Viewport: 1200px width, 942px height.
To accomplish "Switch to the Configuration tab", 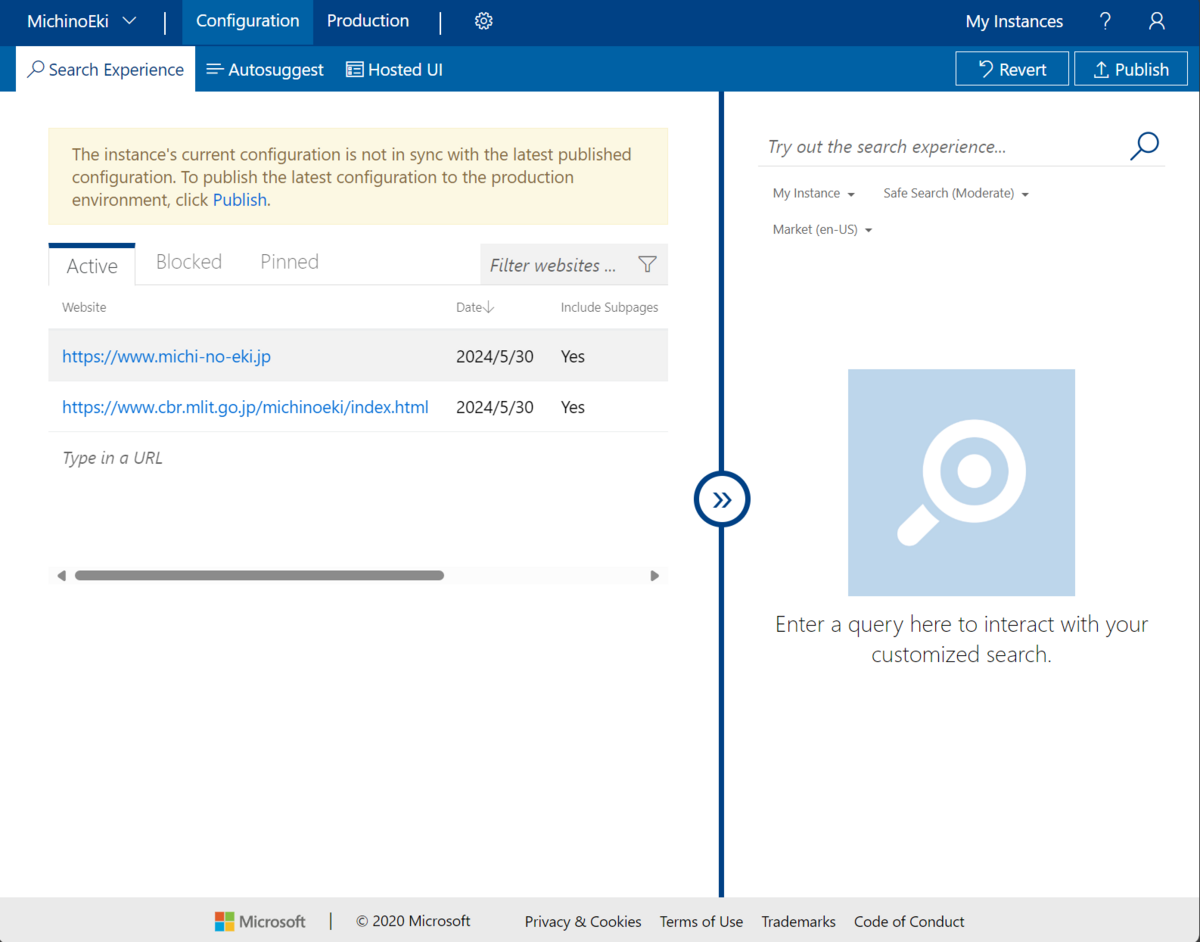I will (247, 21).
